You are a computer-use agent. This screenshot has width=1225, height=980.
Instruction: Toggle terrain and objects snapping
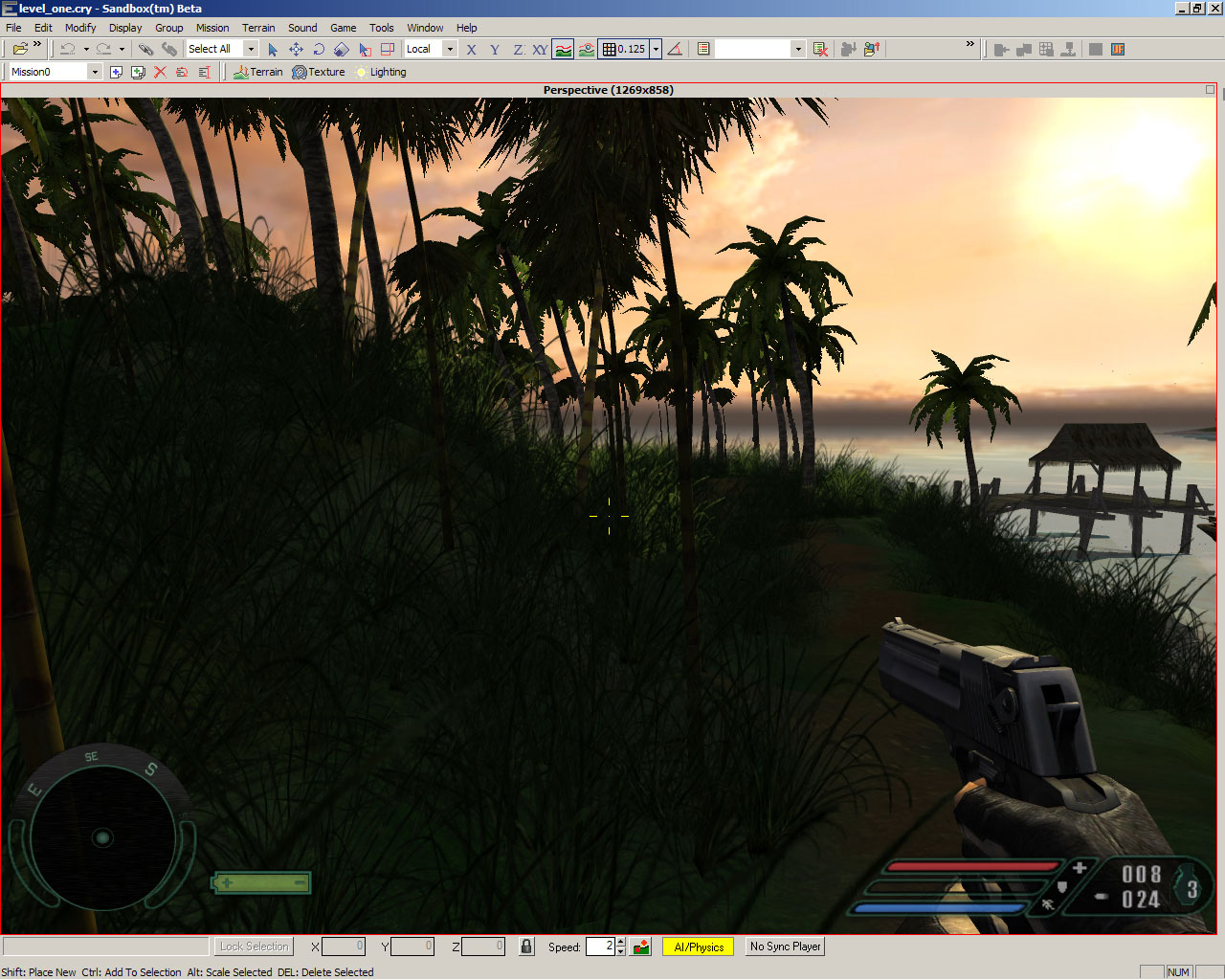[x=587, y=49]
